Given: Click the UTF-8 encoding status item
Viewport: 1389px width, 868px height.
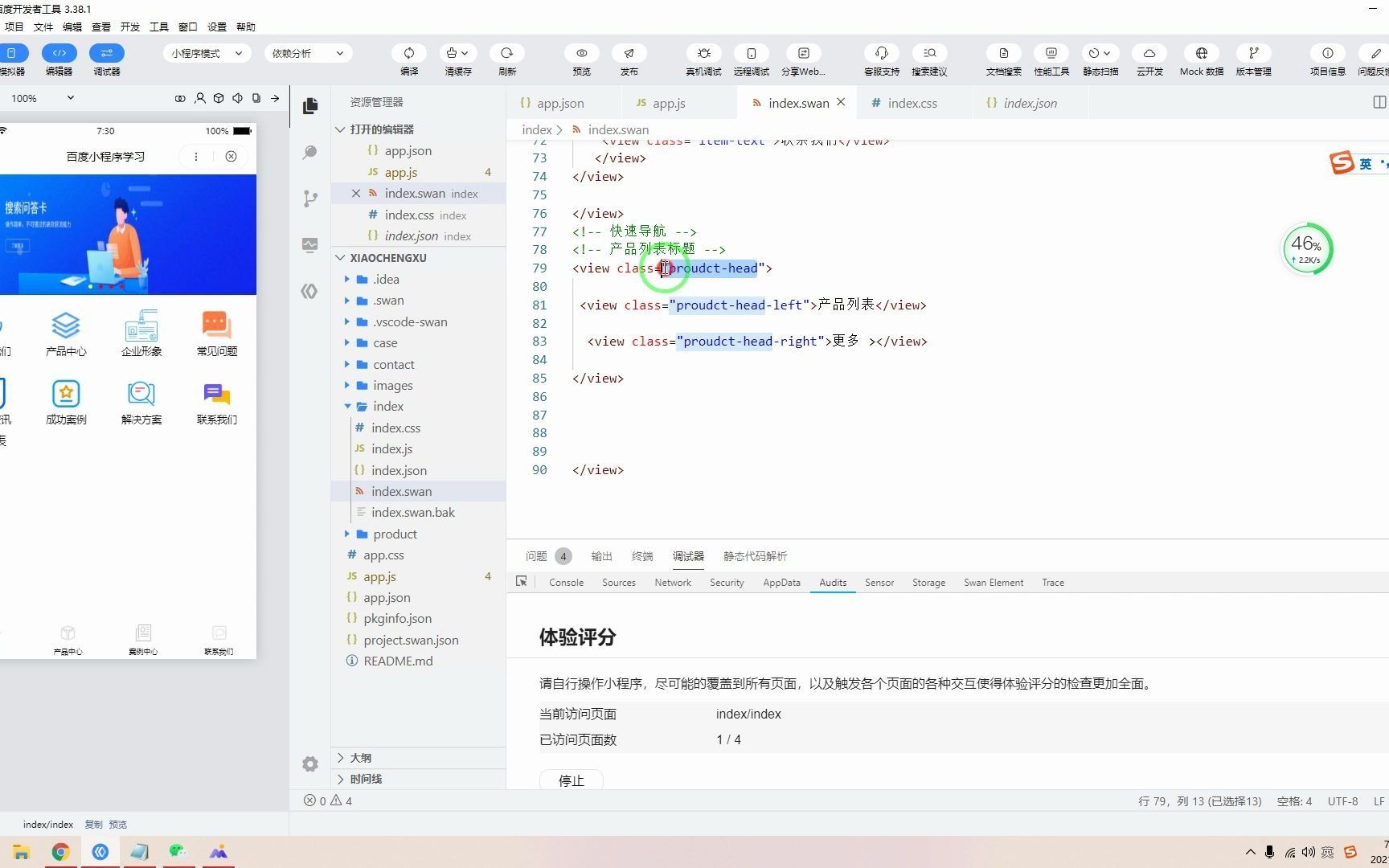Looking at the screenshot, I should (1342, 800).
